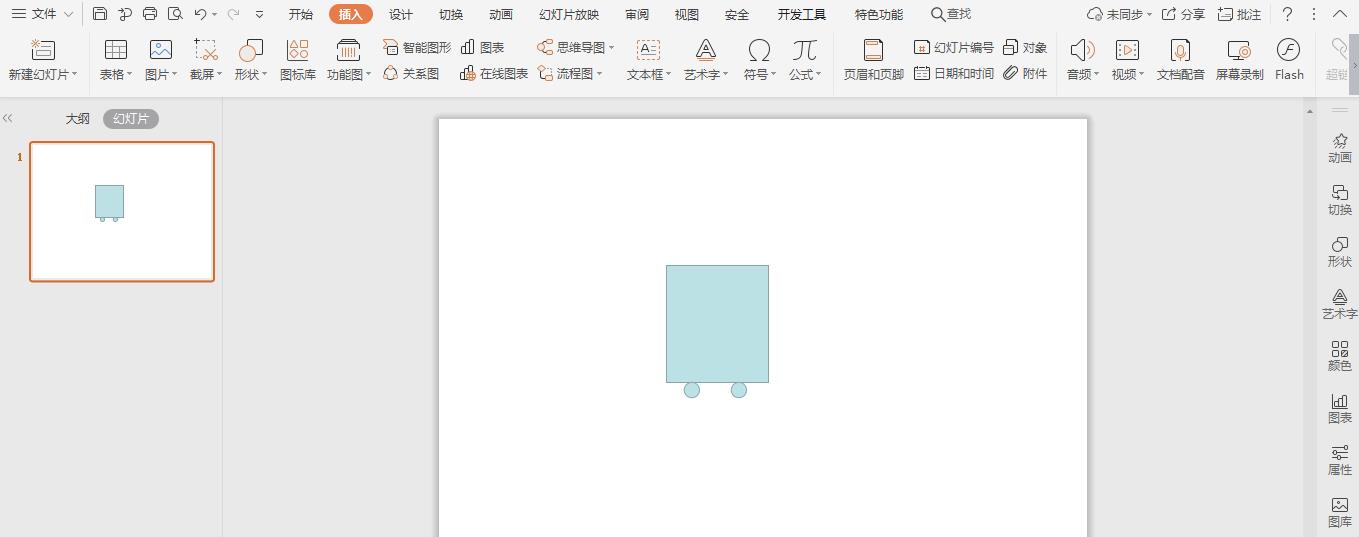Open the Online Chart (在线图表) tool
The image size is (1359, 537).
(x=494, y=73)
